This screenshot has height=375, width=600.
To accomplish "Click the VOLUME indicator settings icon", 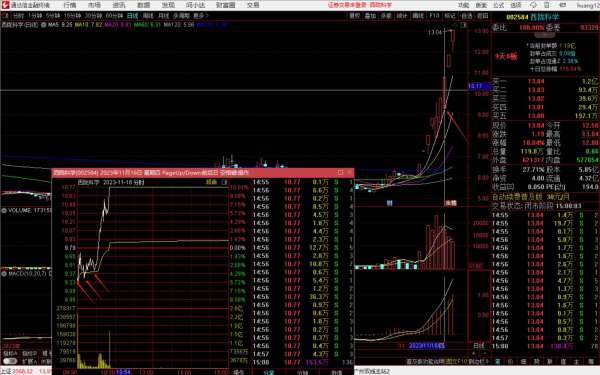I will pyautogui.click(x=4, y=210).
